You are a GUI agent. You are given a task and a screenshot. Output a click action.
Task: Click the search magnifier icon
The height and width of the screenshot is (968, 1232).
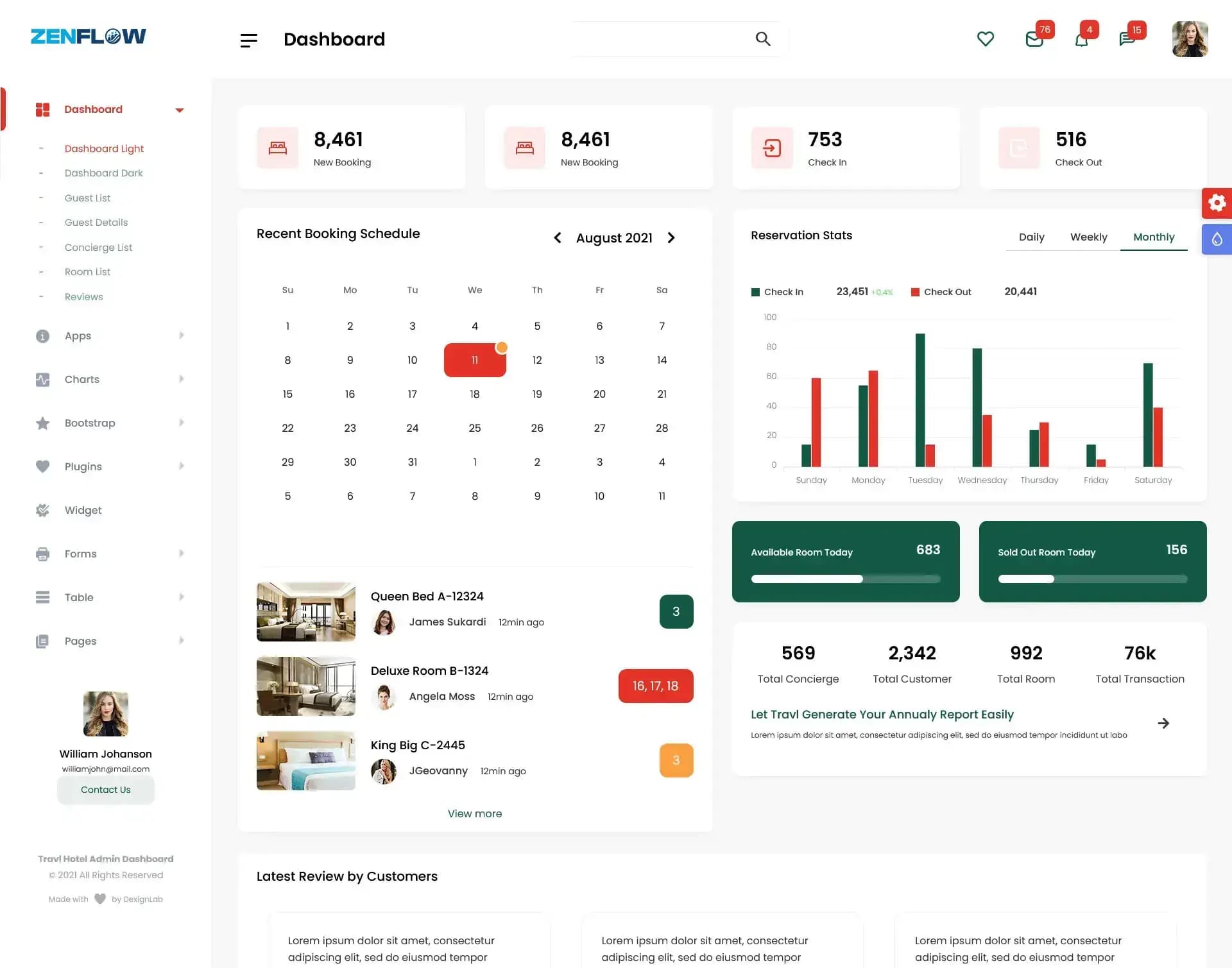click(762, 38)
